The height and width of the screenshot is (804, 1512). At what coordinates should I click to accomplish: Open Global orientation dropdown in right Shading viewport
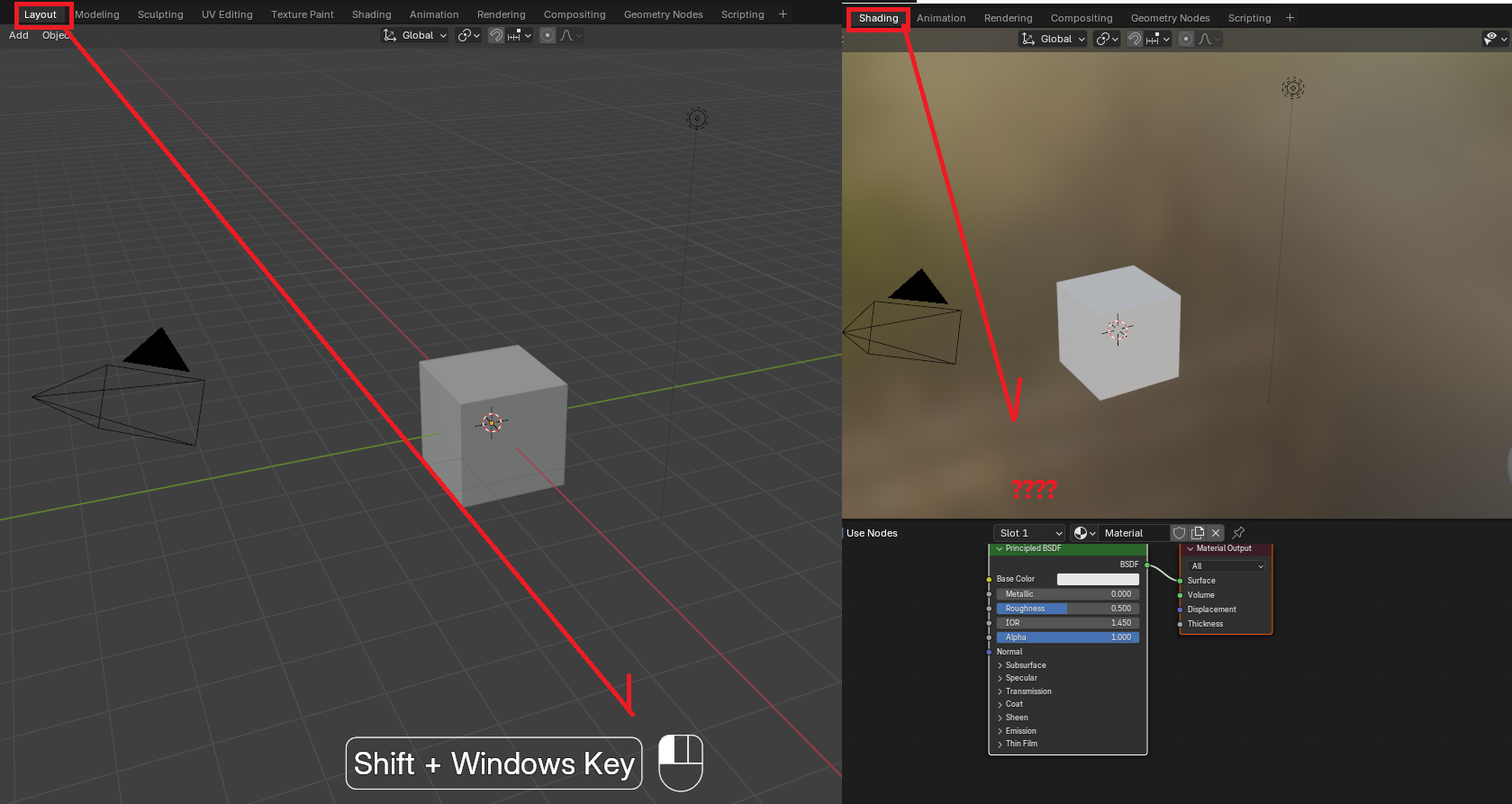(x=1054, y=39)
